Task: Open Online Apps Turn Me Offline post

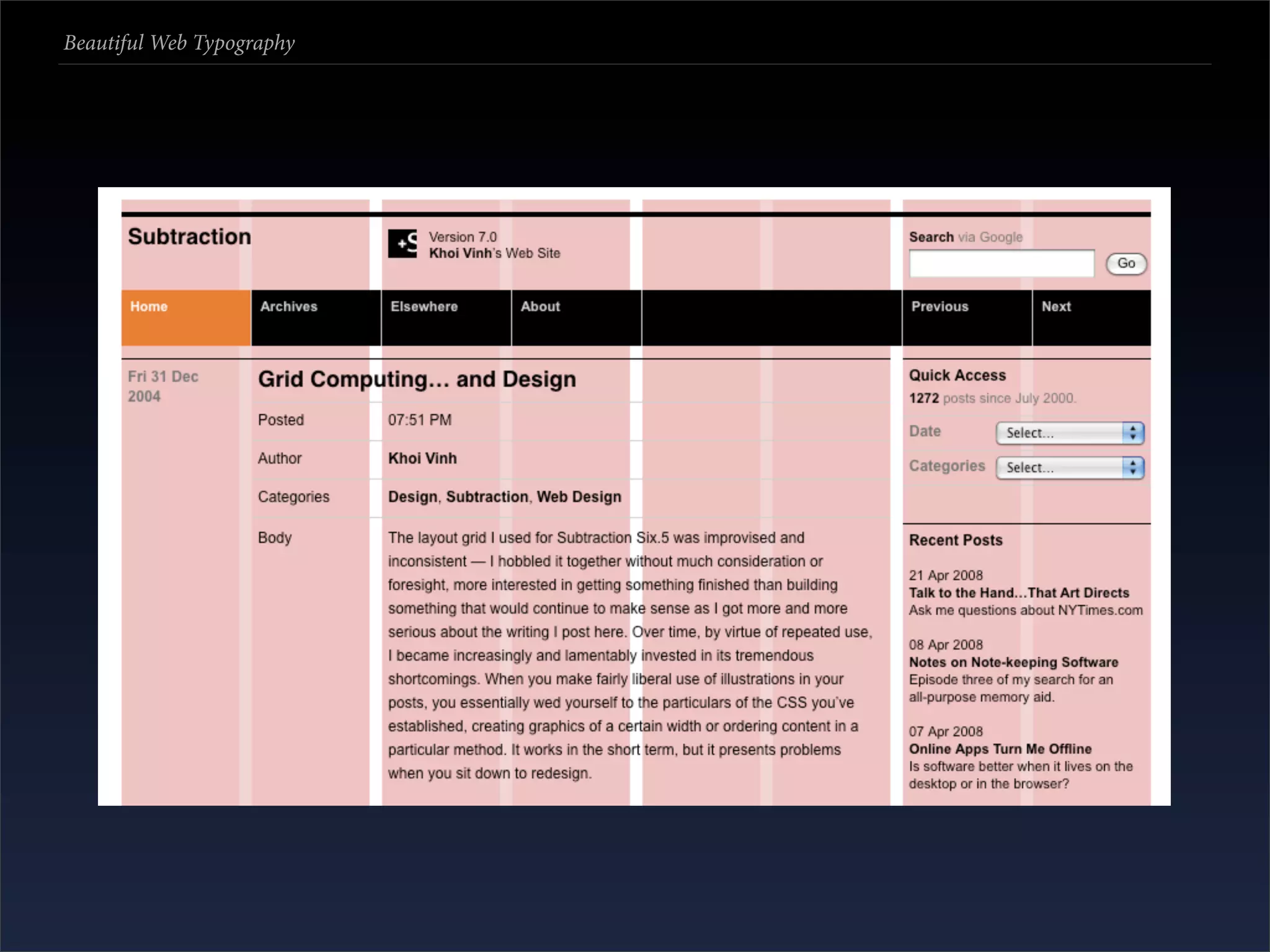Action: 1000,749
